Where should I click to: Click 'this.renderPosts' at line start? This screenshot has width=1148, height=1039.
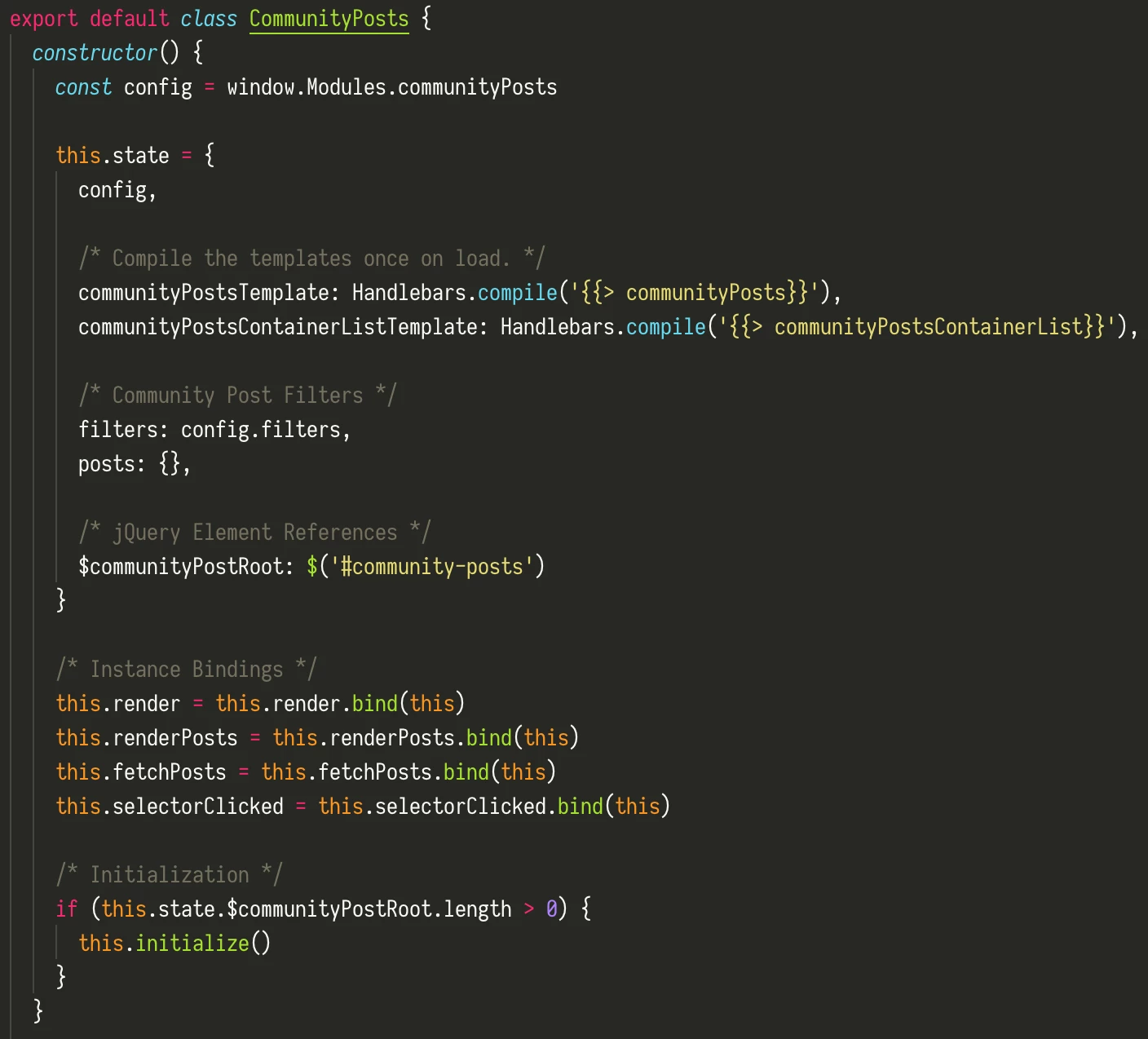147,738
